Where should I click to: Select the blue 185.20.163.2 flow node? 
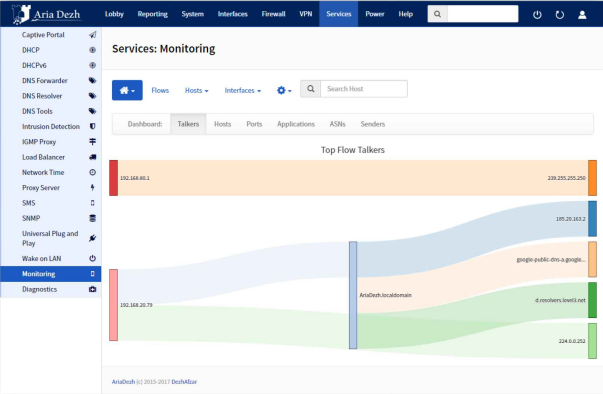pyautogui.click(x=592, y=219)
